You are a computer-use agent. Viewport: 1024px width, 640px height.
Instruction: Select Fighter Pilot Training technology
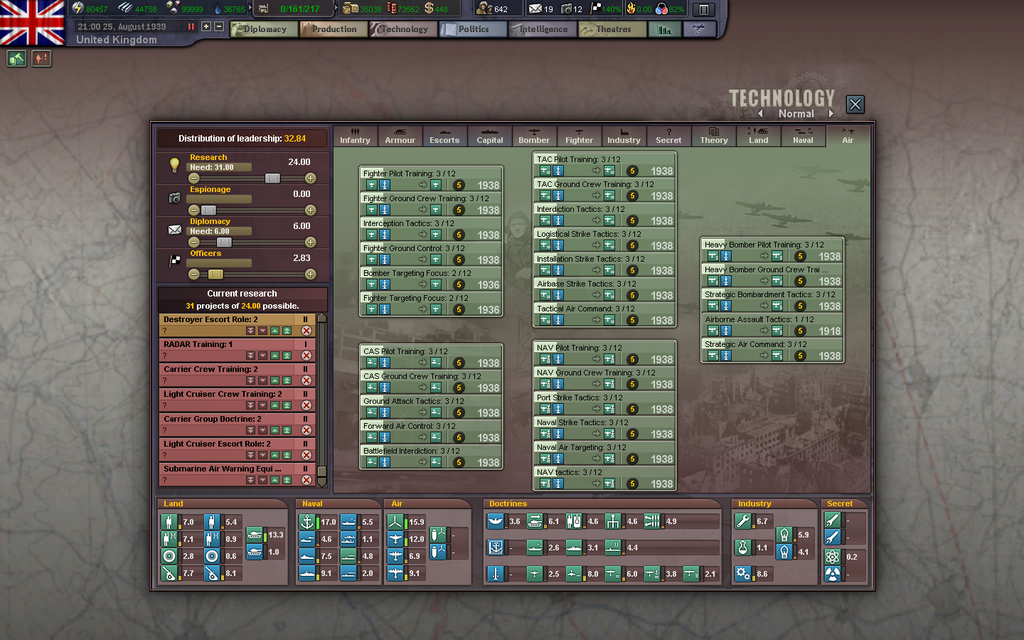tap(431, 180)
